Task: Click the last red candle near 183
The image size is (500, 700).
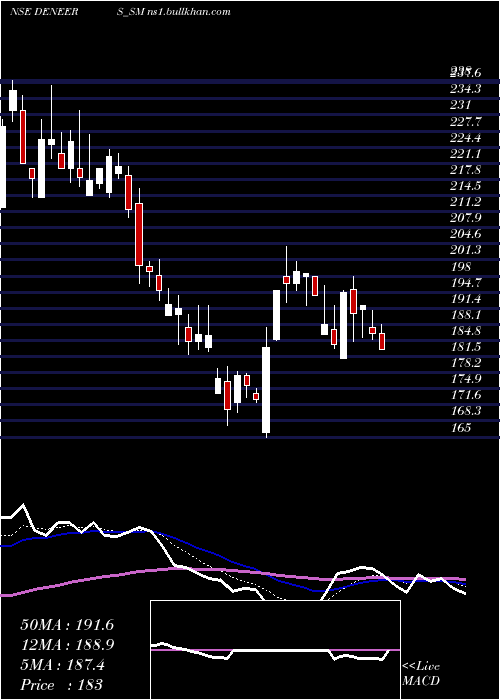Action: pos(382,342)
